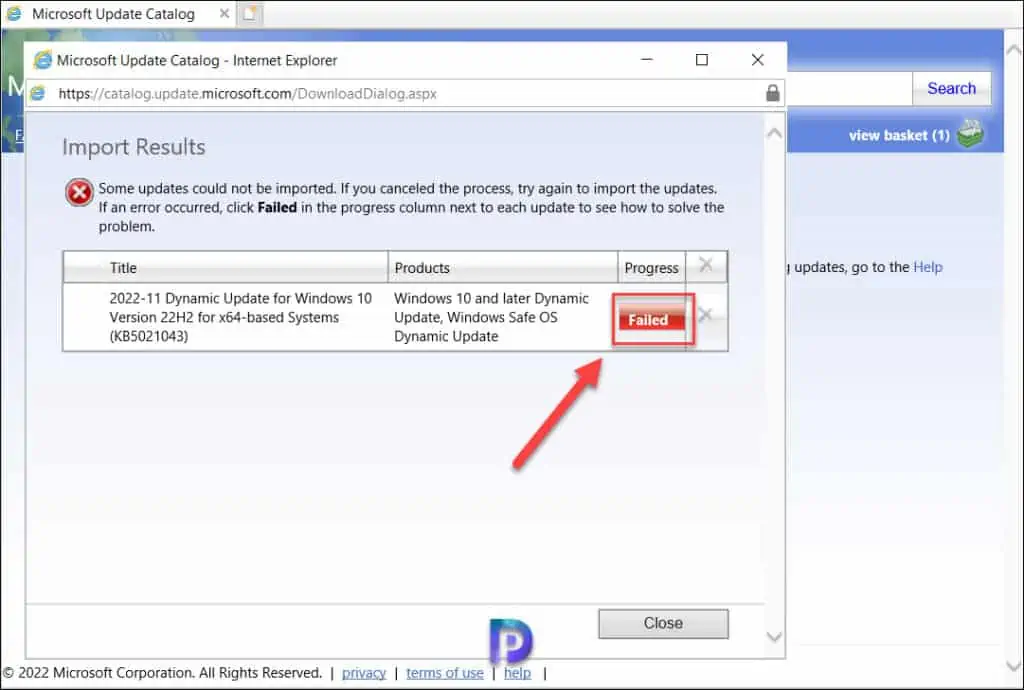Click the IE icon on the browser tab
This screenshot has width=1024, height=690.
14,14
